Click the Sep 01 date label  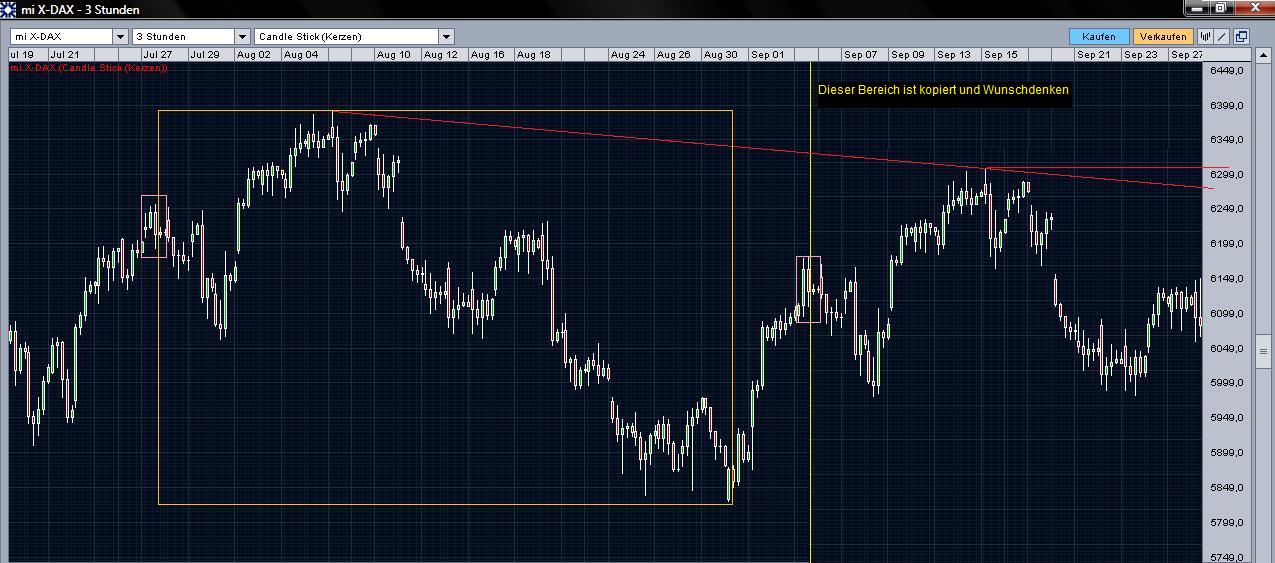point(767,55)
